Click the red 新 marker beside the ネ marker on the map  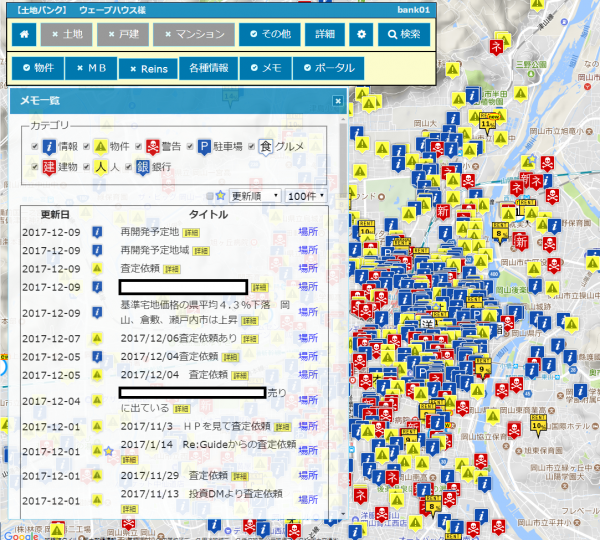527,179
